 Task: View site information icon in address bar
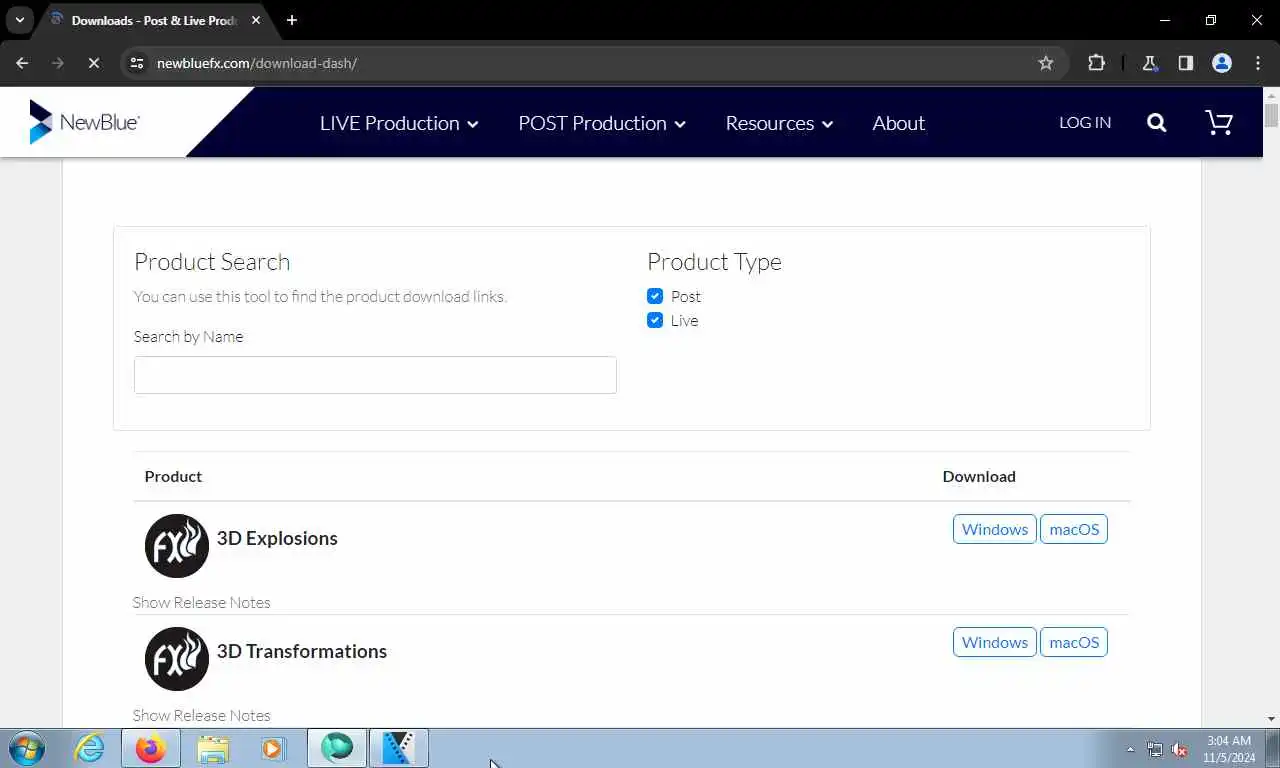click(137, 63)
